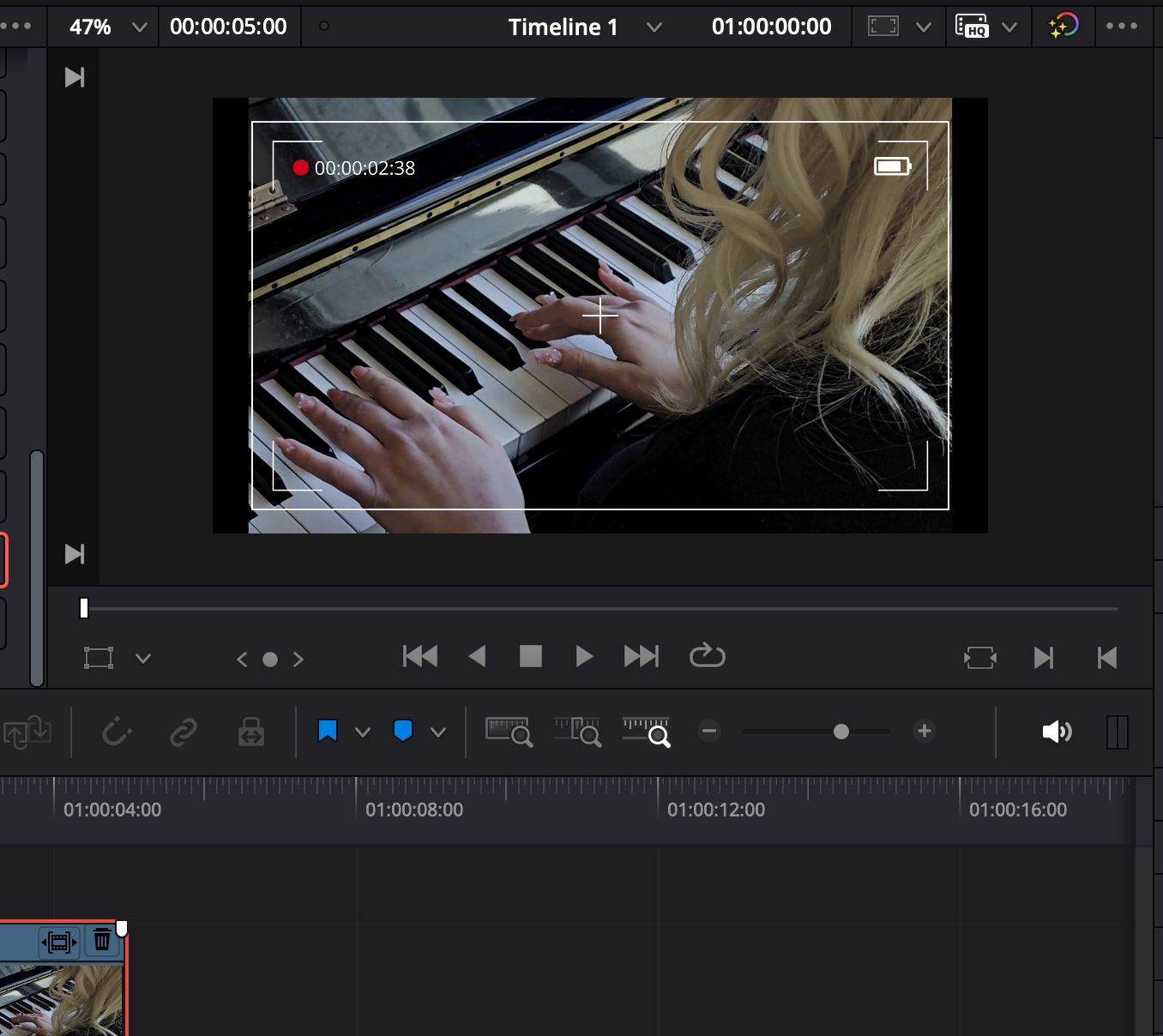Click the custom zoom magnifier icon
Screen dimensions: 1163x1036
pos(647,732)
